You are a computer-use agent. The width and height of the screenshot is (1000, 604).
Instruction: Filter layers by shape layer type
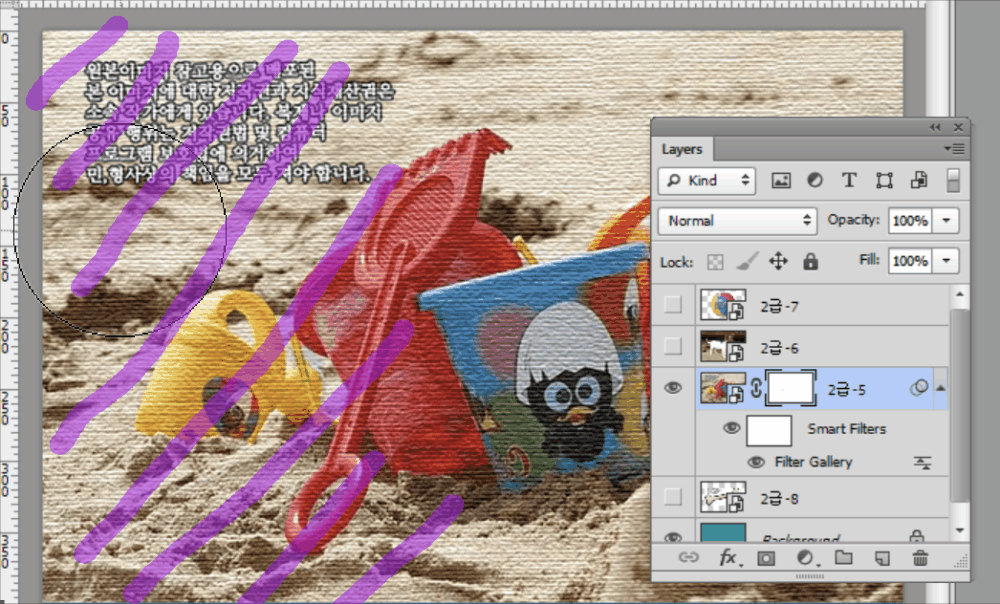pos(884,180)
